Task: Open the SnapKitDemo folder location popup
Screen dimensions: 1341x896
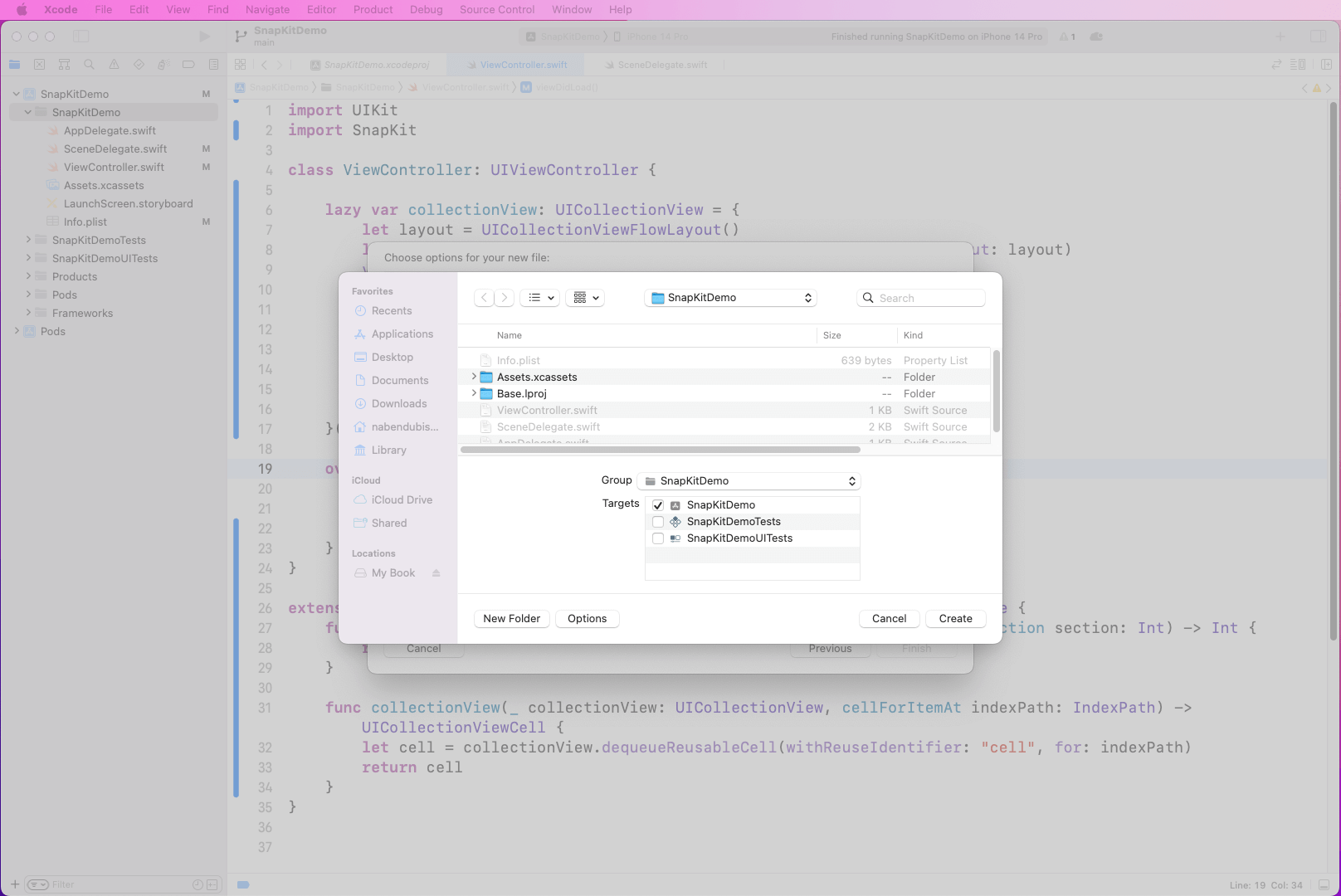Action: click(730, 298)
